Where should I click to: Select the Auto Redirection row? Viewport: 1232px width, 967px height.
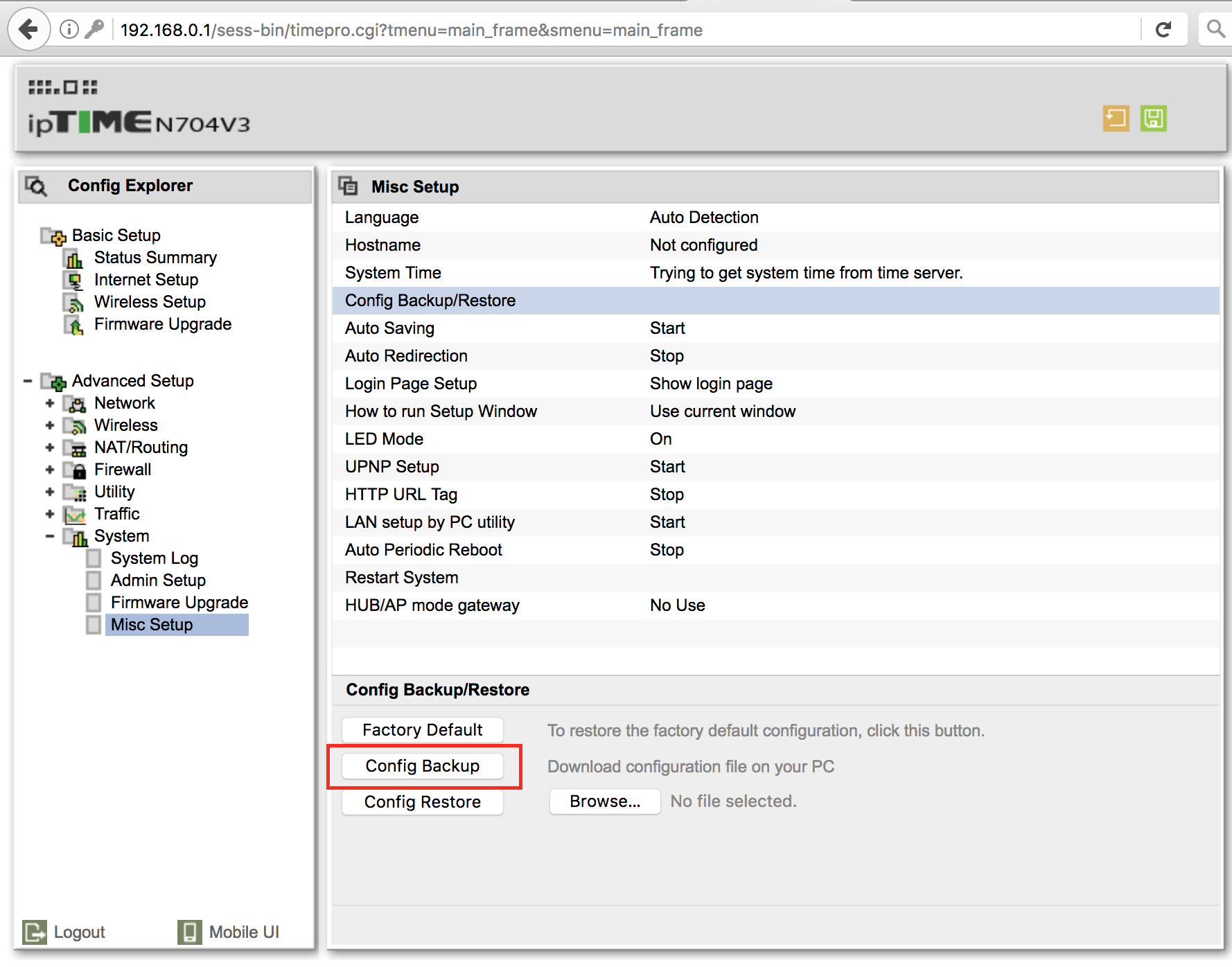[775, 356]
